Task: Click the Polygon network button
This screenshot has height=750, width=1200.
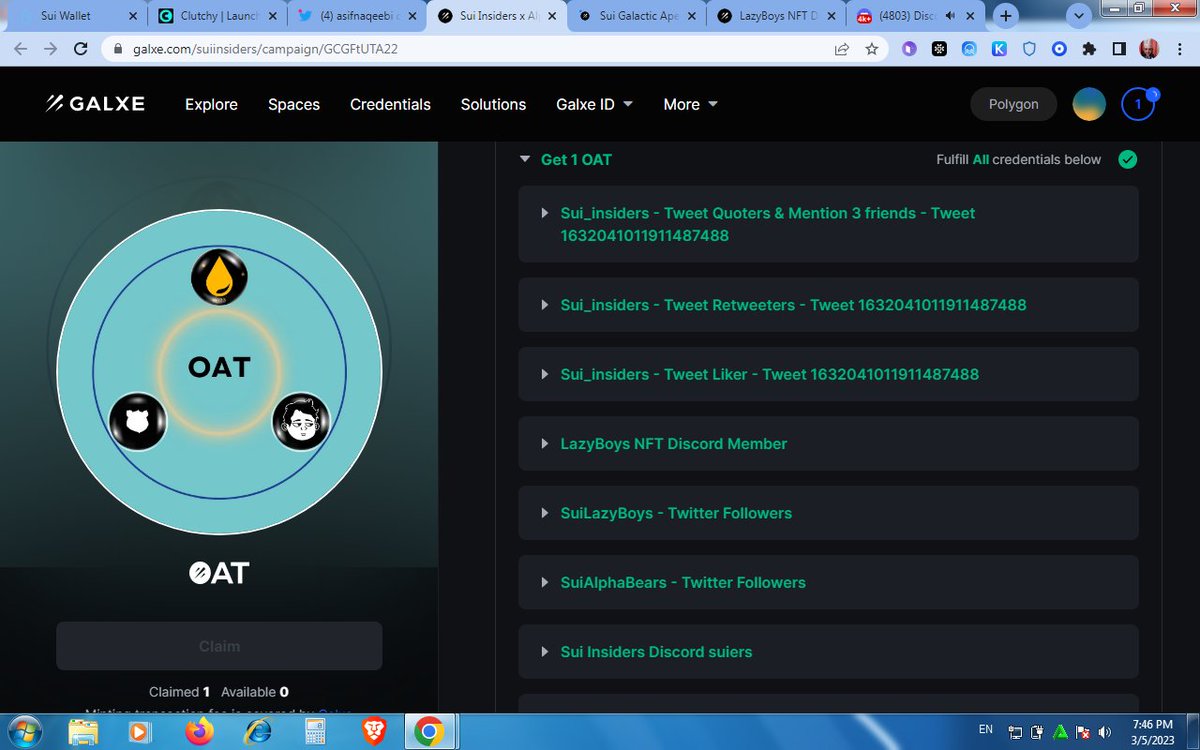Action: (1014, 104)
